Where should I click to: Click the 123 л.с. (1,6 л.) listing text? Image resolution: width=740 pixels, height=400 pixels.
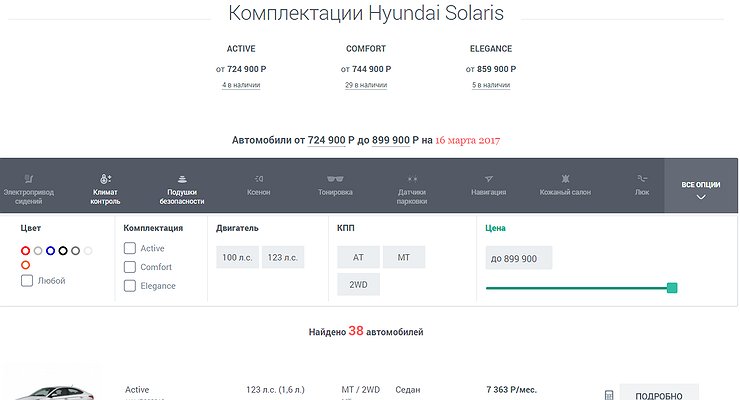point(275,390)
